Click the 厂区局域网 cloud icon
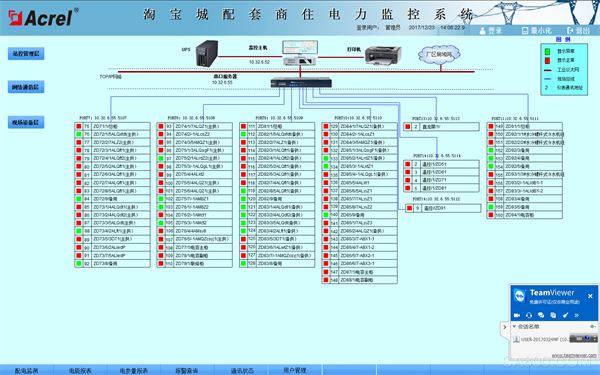Image resolution: width=600 pixels, height=375 pixels. (439, 54)
